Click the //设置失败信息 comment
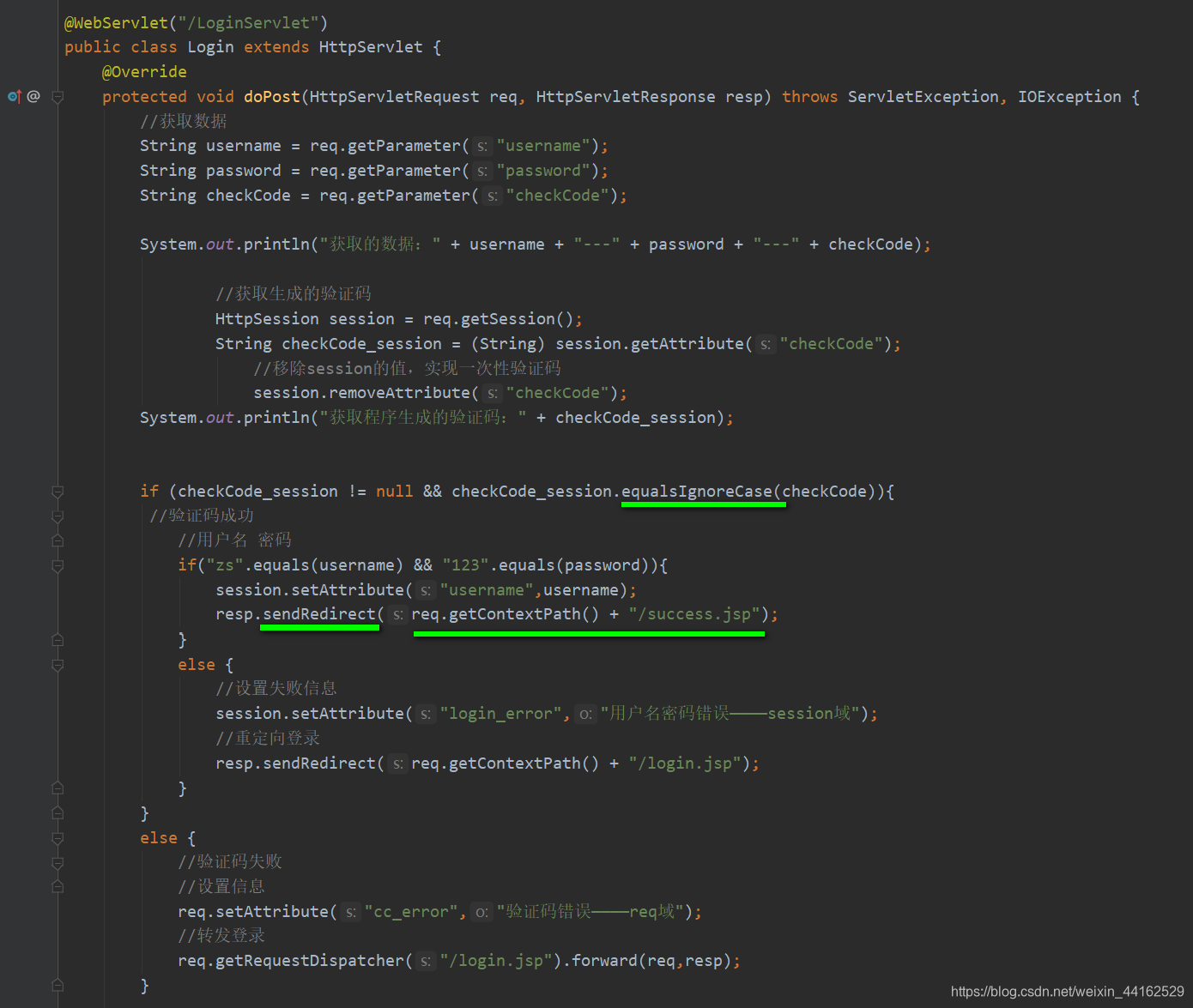 276,688
